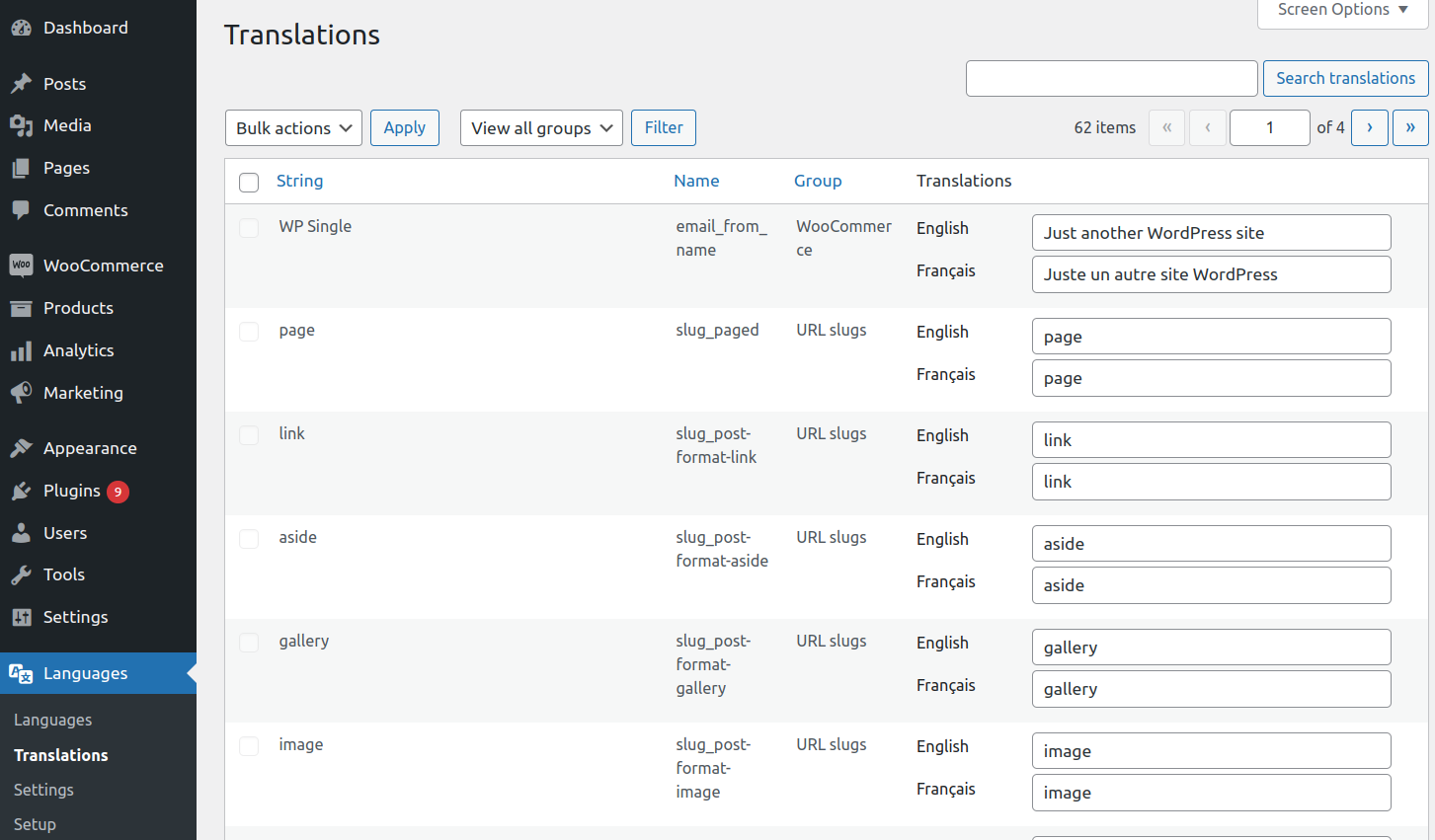Click the Analytics bar chart icon
Image resolution: width=1435 pixels, height=840 pixels.
point(21,350)
